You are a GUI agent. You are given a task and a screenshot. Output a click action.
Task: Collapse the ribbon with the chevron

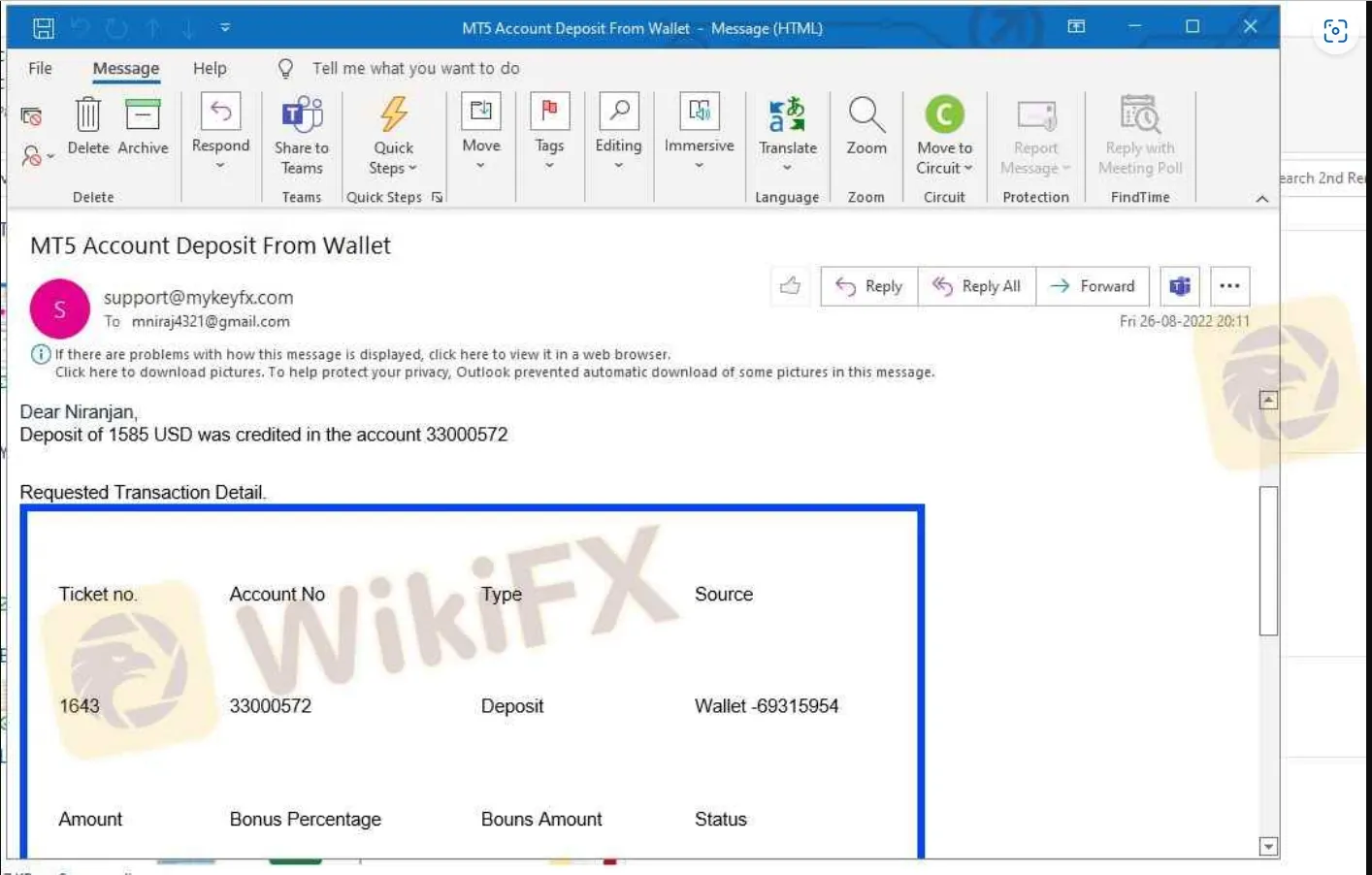click(x=1261, y=199)
